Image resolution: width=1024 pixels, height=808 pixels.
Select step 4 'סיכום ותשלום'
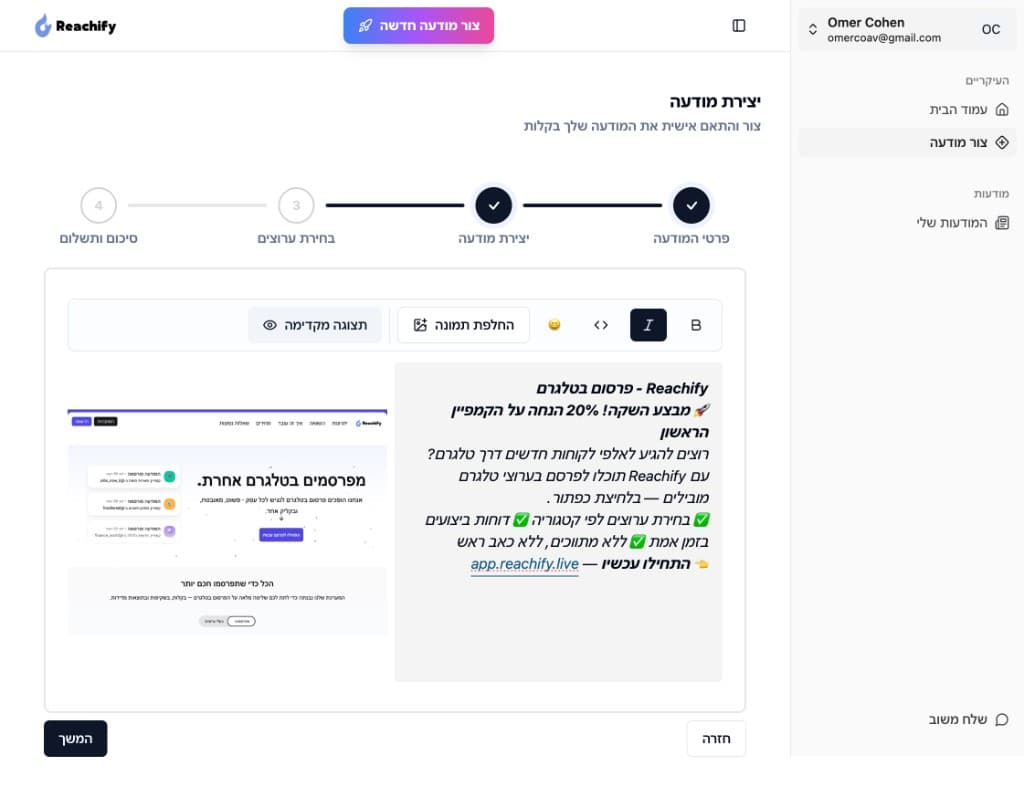pyautogui.click(x=99, y=206)
